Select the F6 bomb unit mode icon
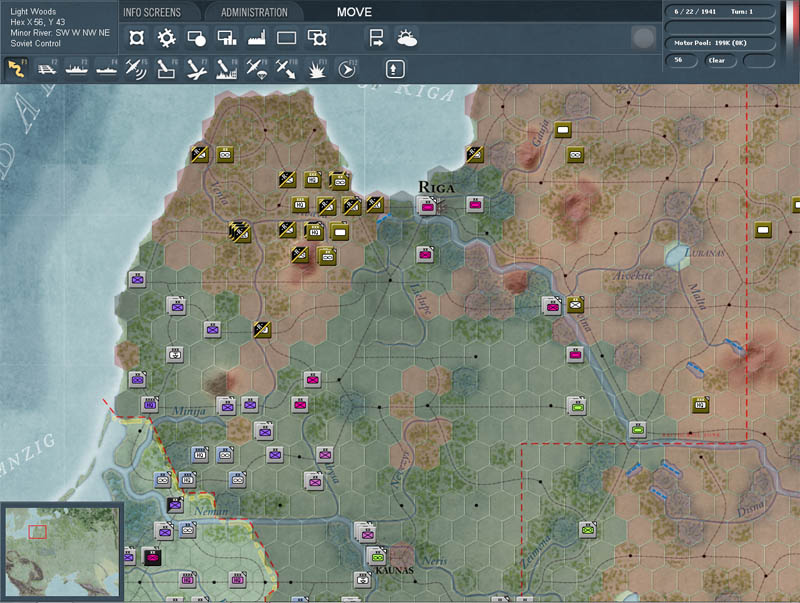 click(166, 69)
